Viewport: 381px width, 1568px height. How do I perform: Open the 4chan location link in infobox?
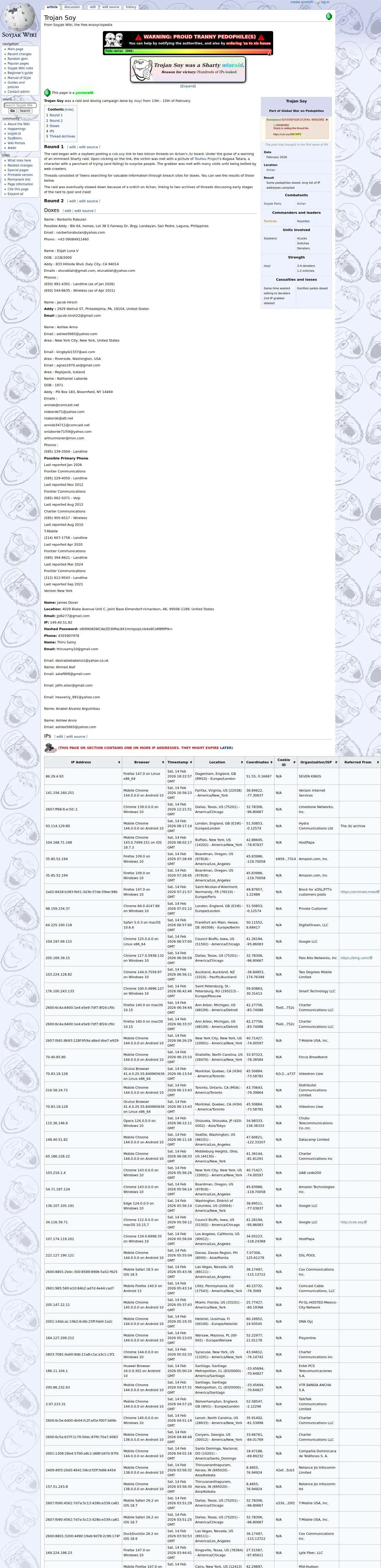pos(270,170)
